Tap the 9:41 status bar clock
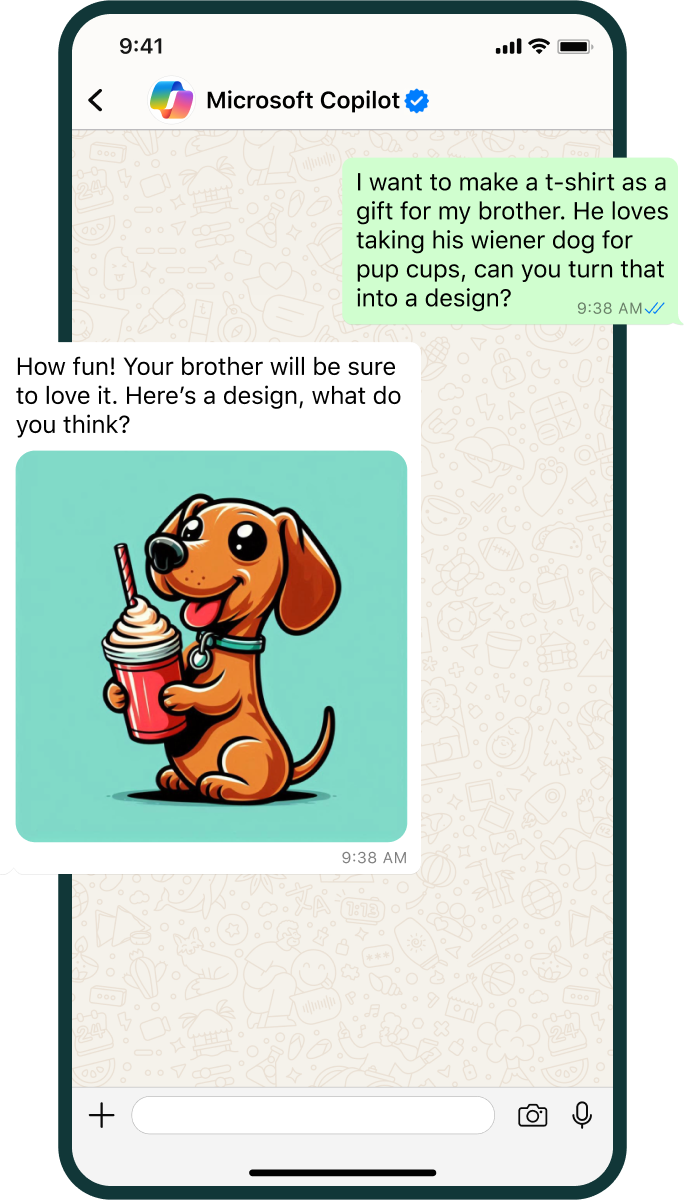The height and width of the screenshot is (1200, 685). click(x=141, y=46)
